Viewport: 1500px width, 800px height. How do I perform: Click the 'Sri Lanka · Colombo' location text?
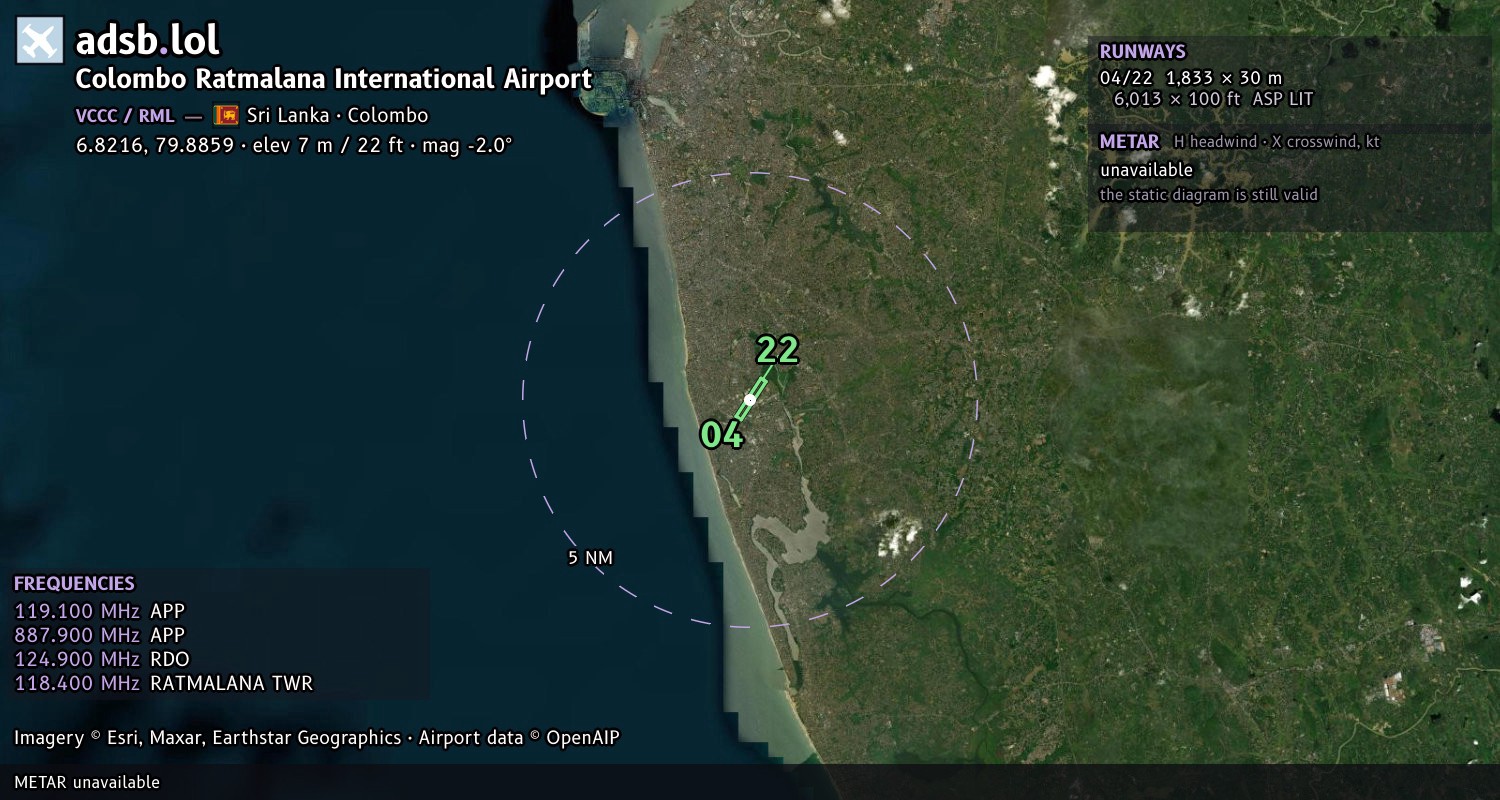[x=338, y=115]
